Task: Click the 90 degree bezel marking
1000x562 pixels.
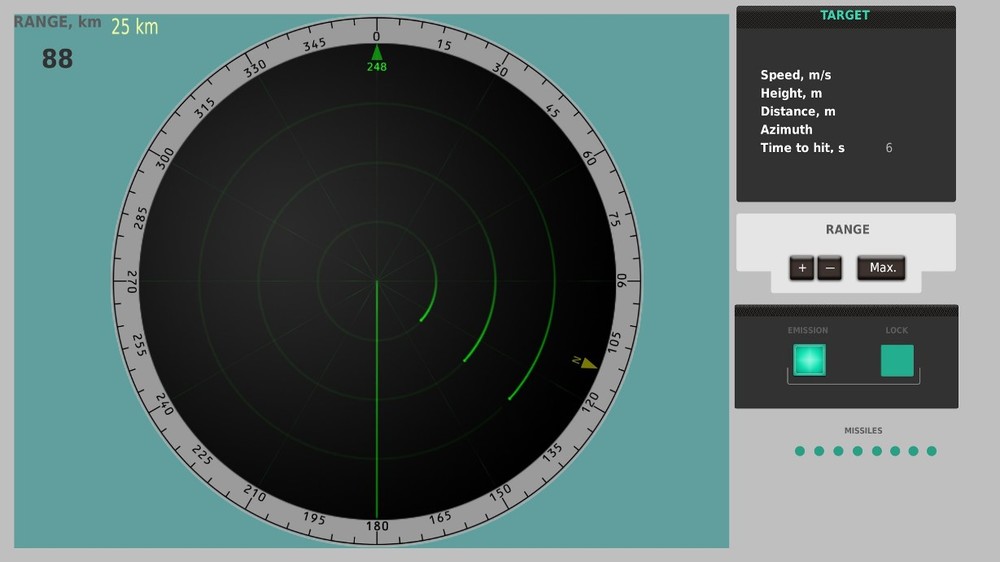Action: 621,280
